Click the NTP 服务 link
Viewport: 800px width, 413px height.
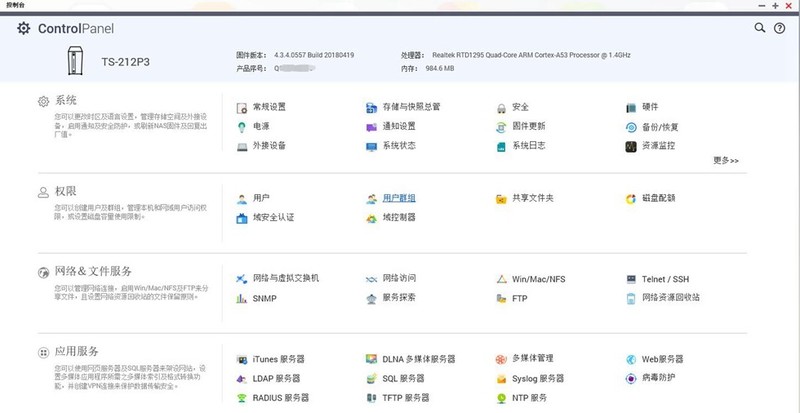530,398
